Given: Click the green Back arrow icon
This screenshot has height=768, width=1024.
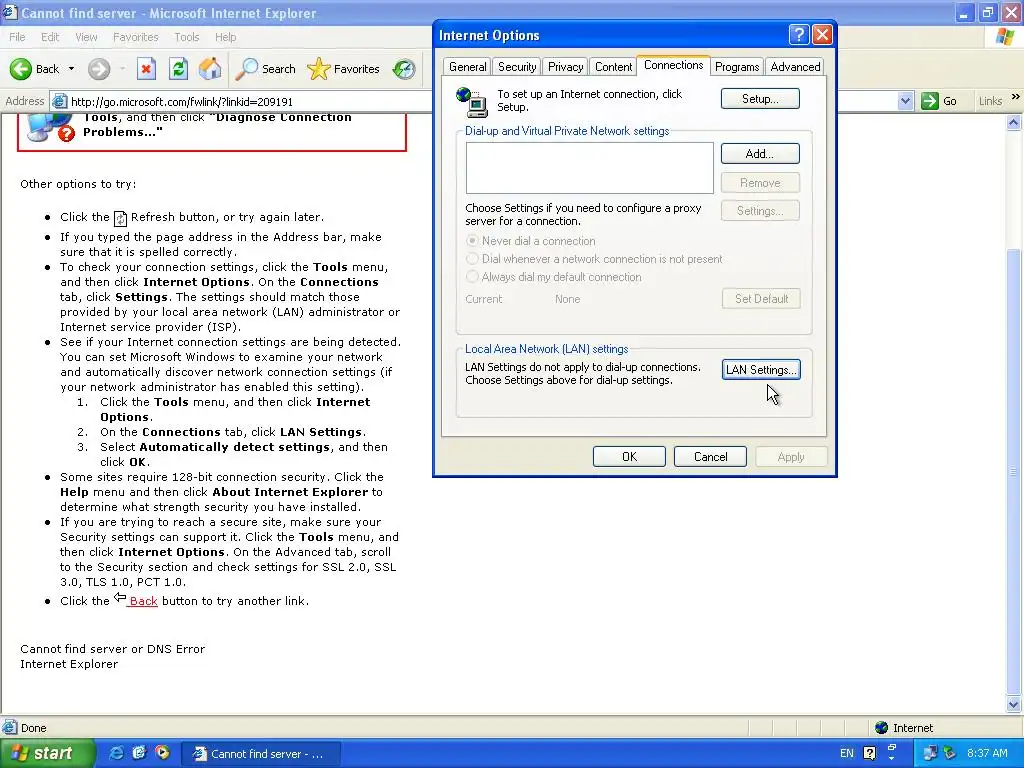Looking at the screenshot, I should pos(21,69).
